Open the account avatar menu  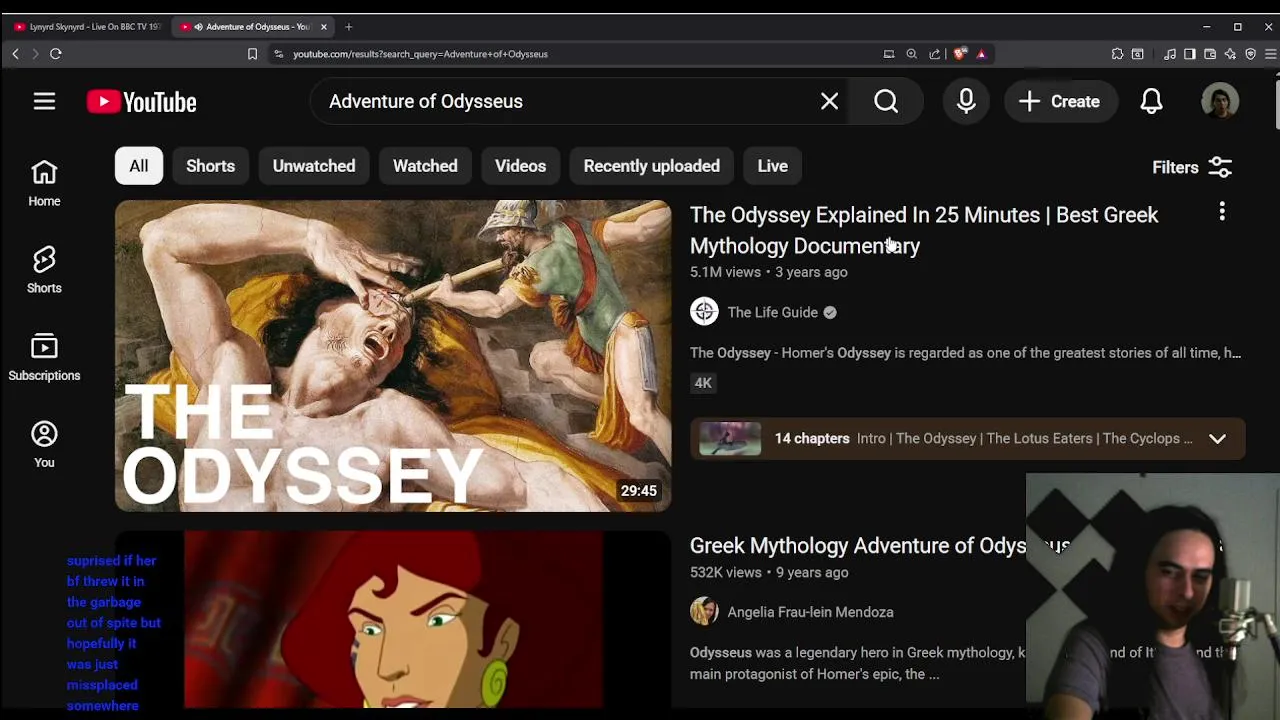click(x=1220, y=101)
